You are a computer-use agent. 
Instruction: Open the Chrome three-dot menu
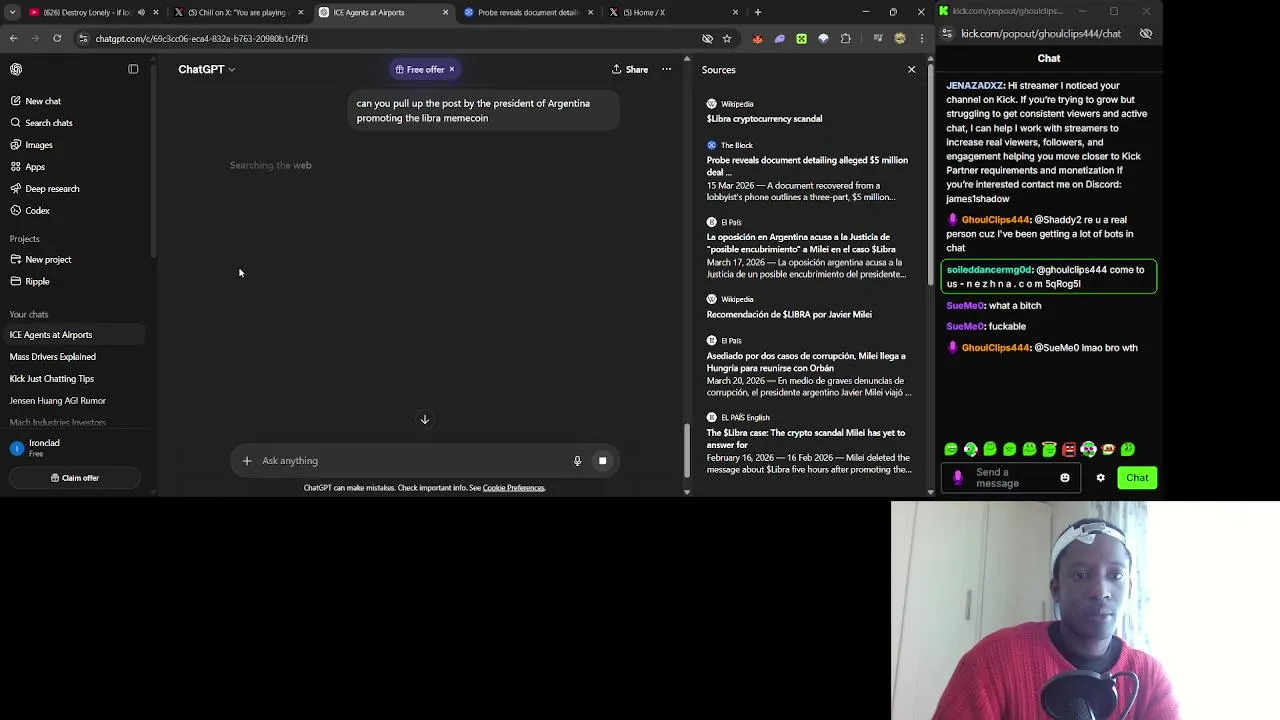tap(921, 39)
